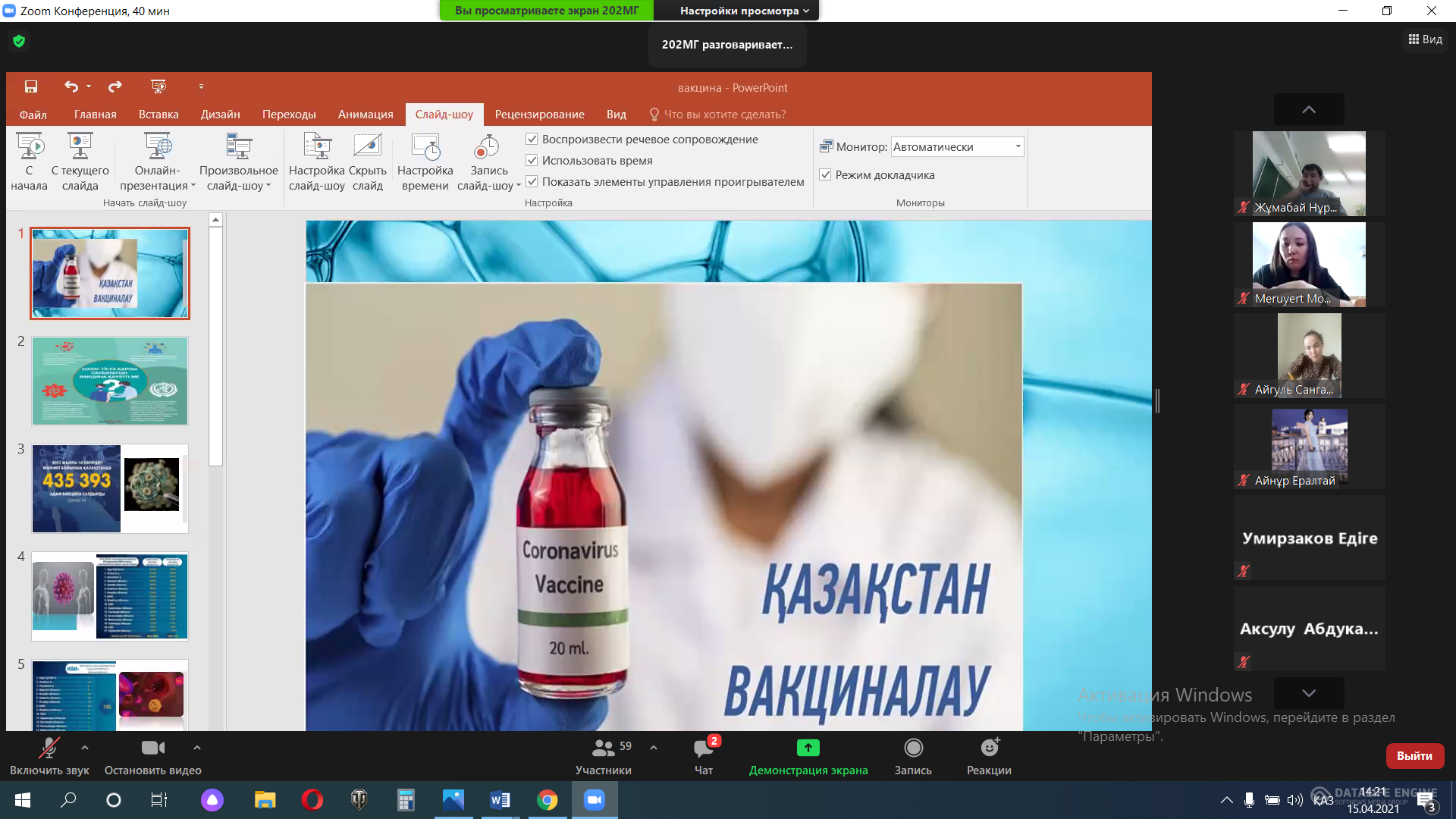The width and height of the screenshot is (1456, 819).
Task: Open Zoom Reactions
Action: pos(989,748)
